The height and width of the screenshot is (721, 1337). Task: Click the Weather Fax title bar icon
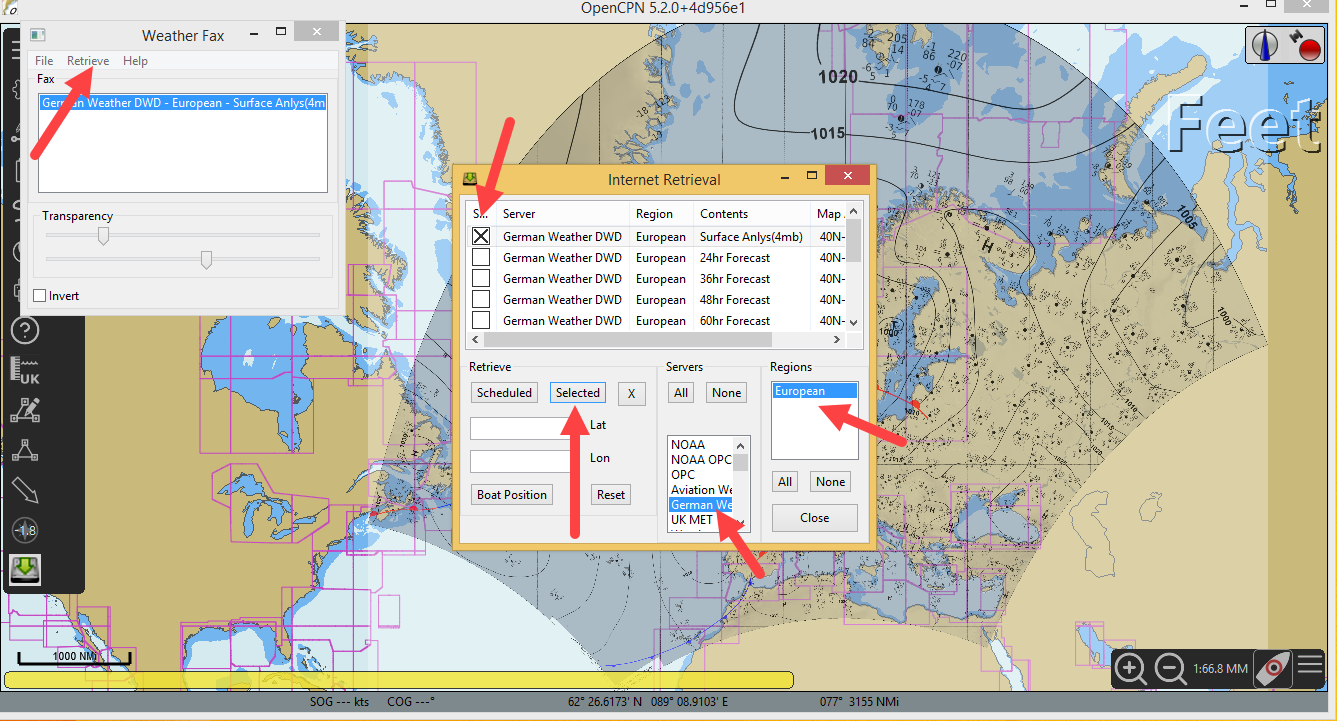pos(38,35)
